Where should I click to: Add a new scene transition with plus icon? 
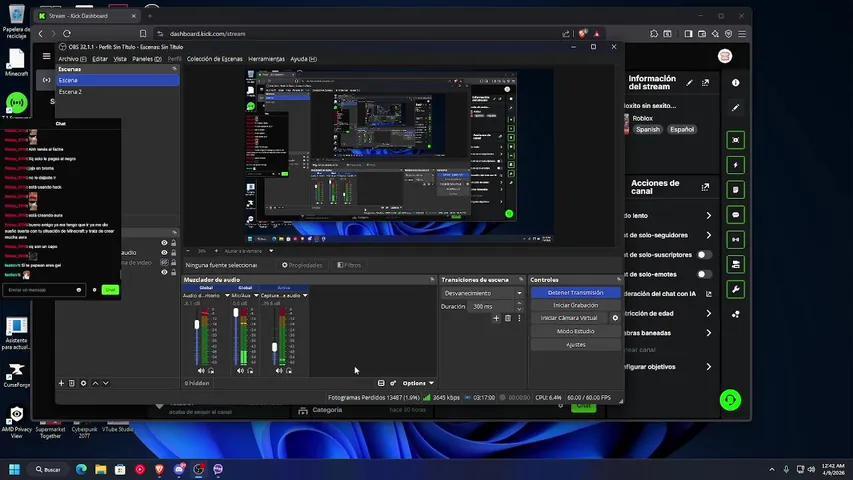(496, 318)
